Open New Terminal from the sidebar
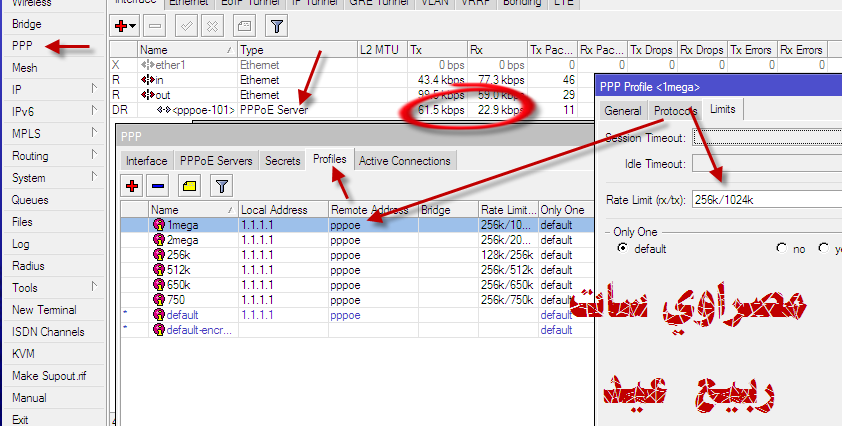Viewport: 842px width, 426px height. tap(44, 310)
